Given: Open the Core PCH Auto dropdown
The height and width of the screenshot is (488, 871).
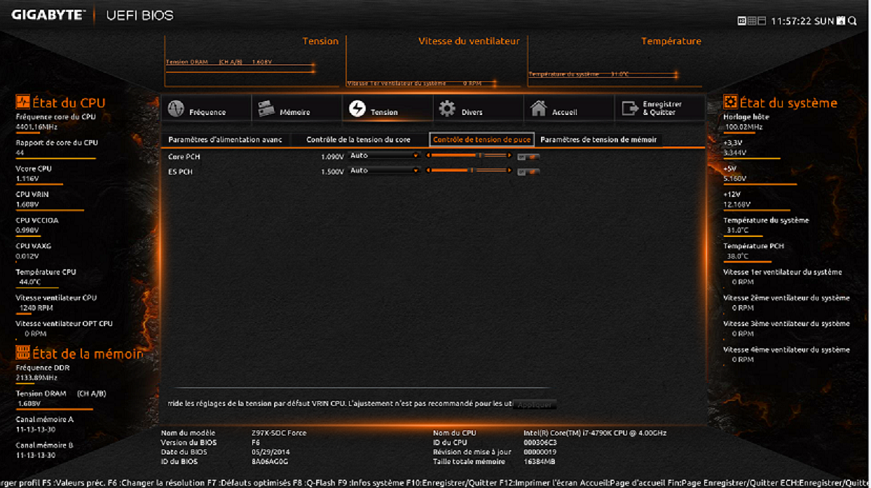Looking at the screenshot, I should pos(384,156).
